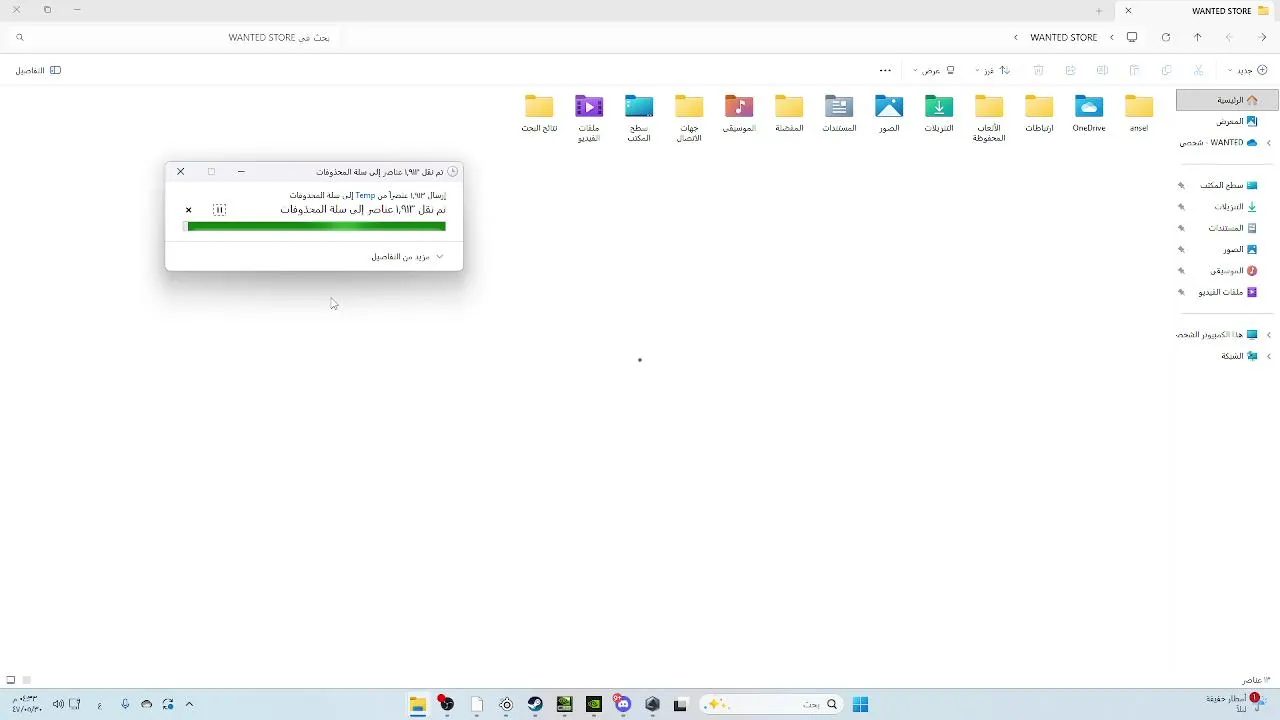Viewport: 1280px width, 720px height.
Task: Click the Temp link in progress dialog
Action: [x=365, y=195]
